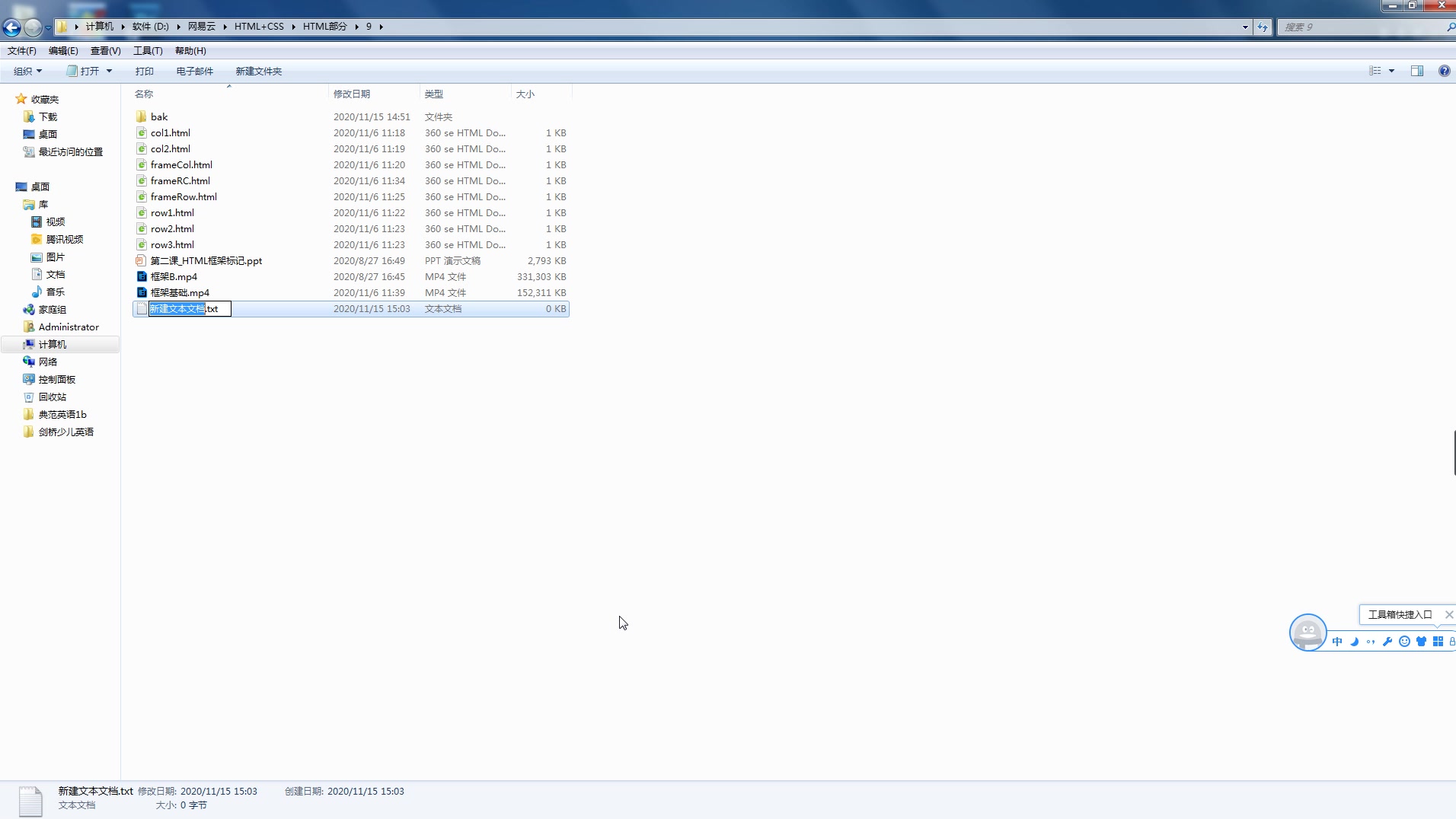This screenshot has width=1456, height=819.
Task: Toggle the punctuation mode icon in IME bar
Action: coord(1371,642)
